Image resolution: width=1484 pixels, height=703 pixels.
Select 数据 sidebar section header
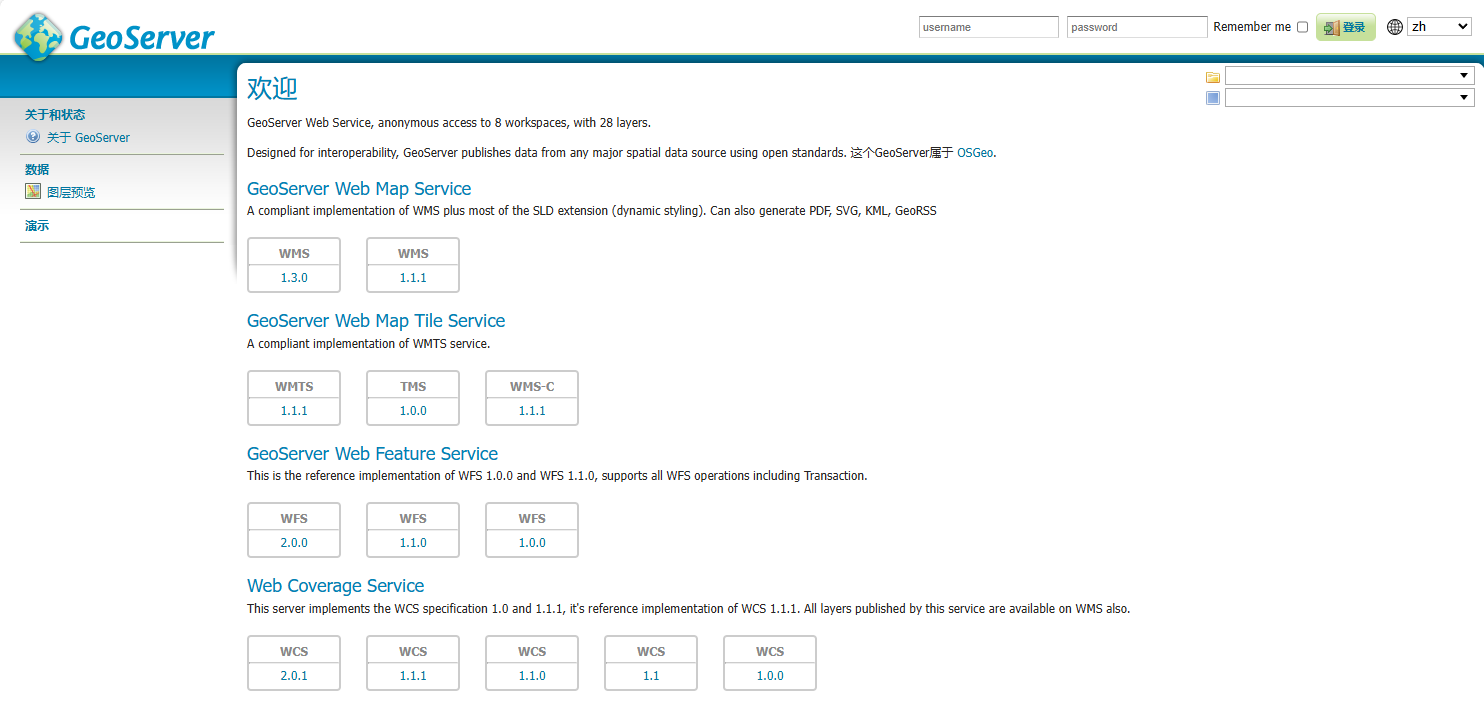click(37, 170)
